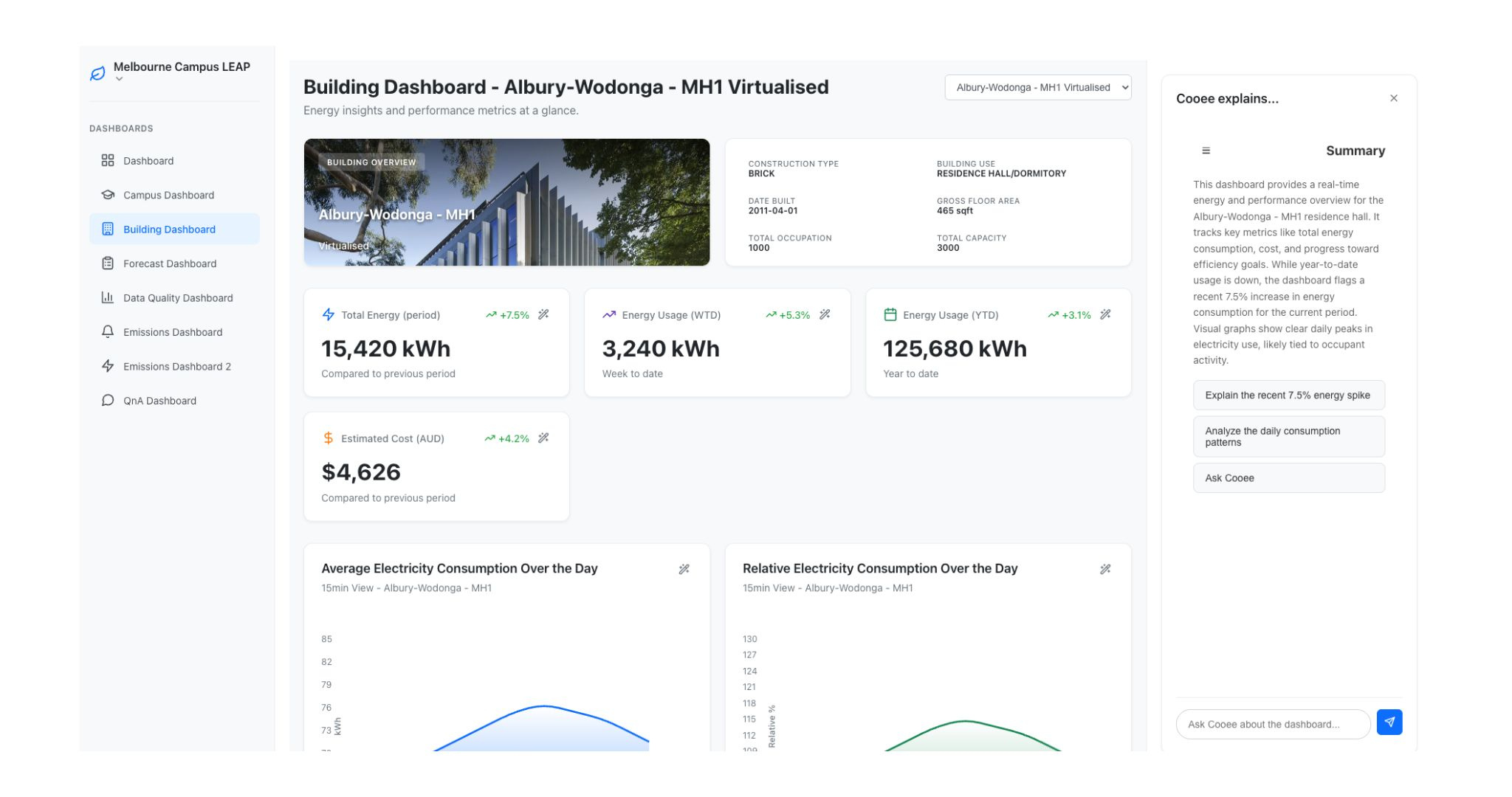Send message with the blue paper plane button
Image resolution: width=1512 pixels, height=797 pixels.
(x=1389, y=722)
